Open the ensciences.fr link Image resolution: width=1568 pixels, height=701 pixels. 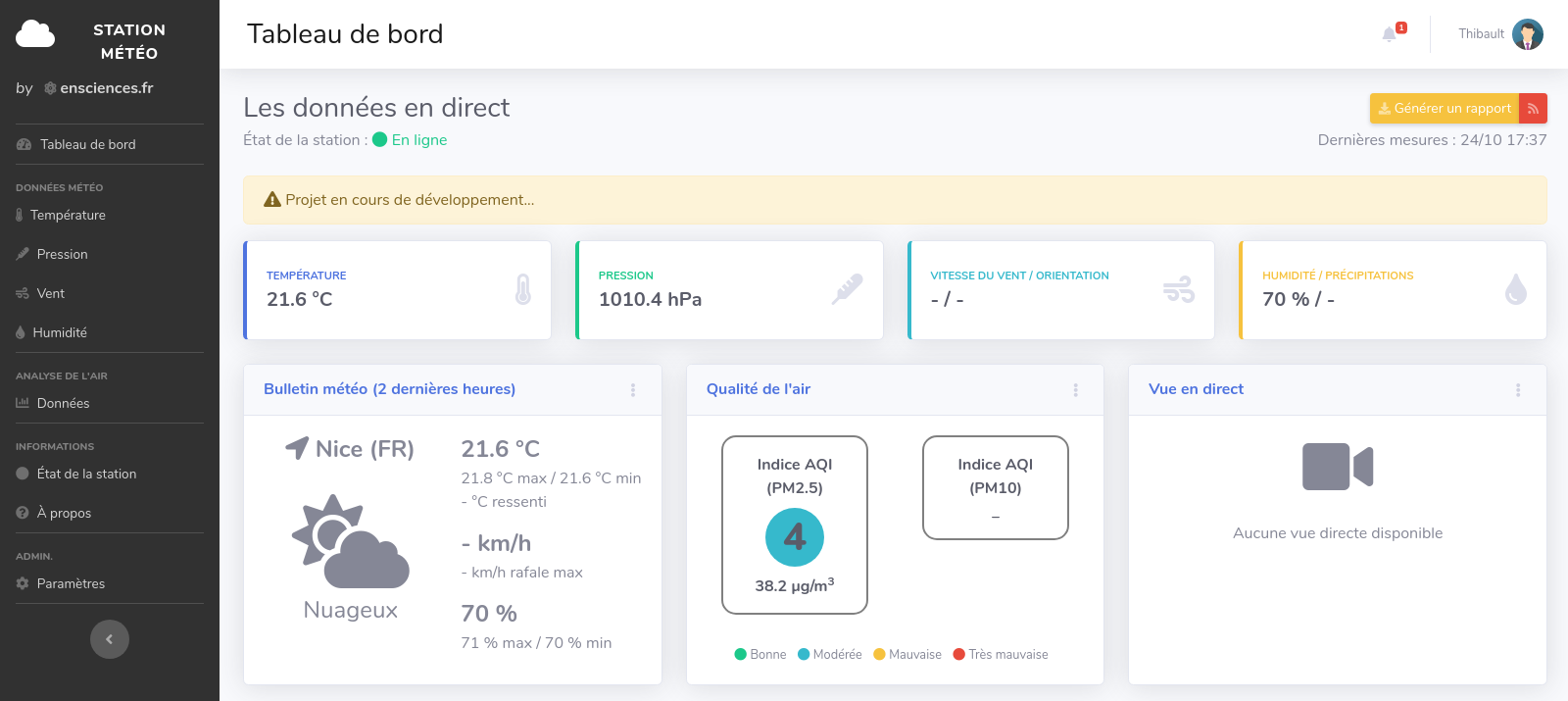[106, 88]
